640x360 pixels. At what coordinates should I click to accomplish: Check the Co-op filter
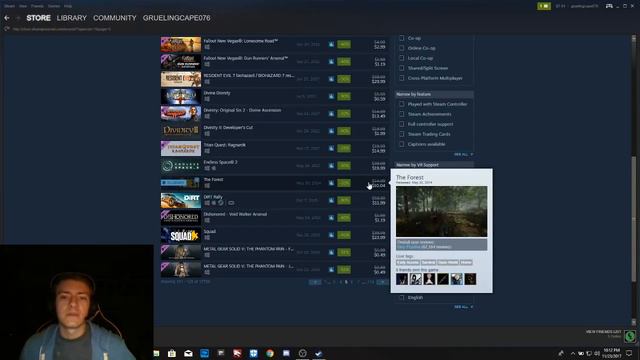[x=402, y=38]
